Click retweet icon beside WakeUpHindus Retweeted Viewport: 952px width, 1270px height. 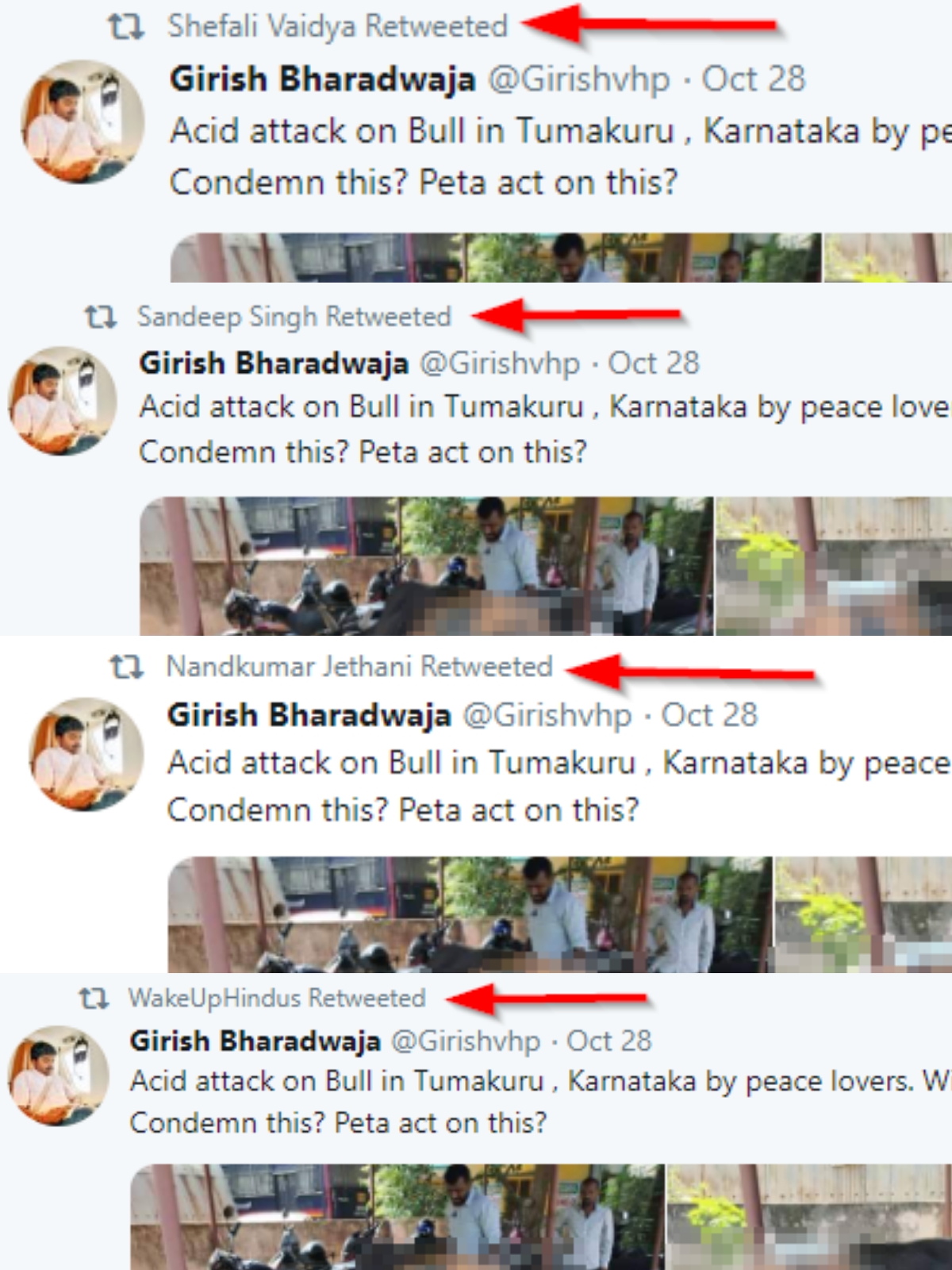(94, 998)
